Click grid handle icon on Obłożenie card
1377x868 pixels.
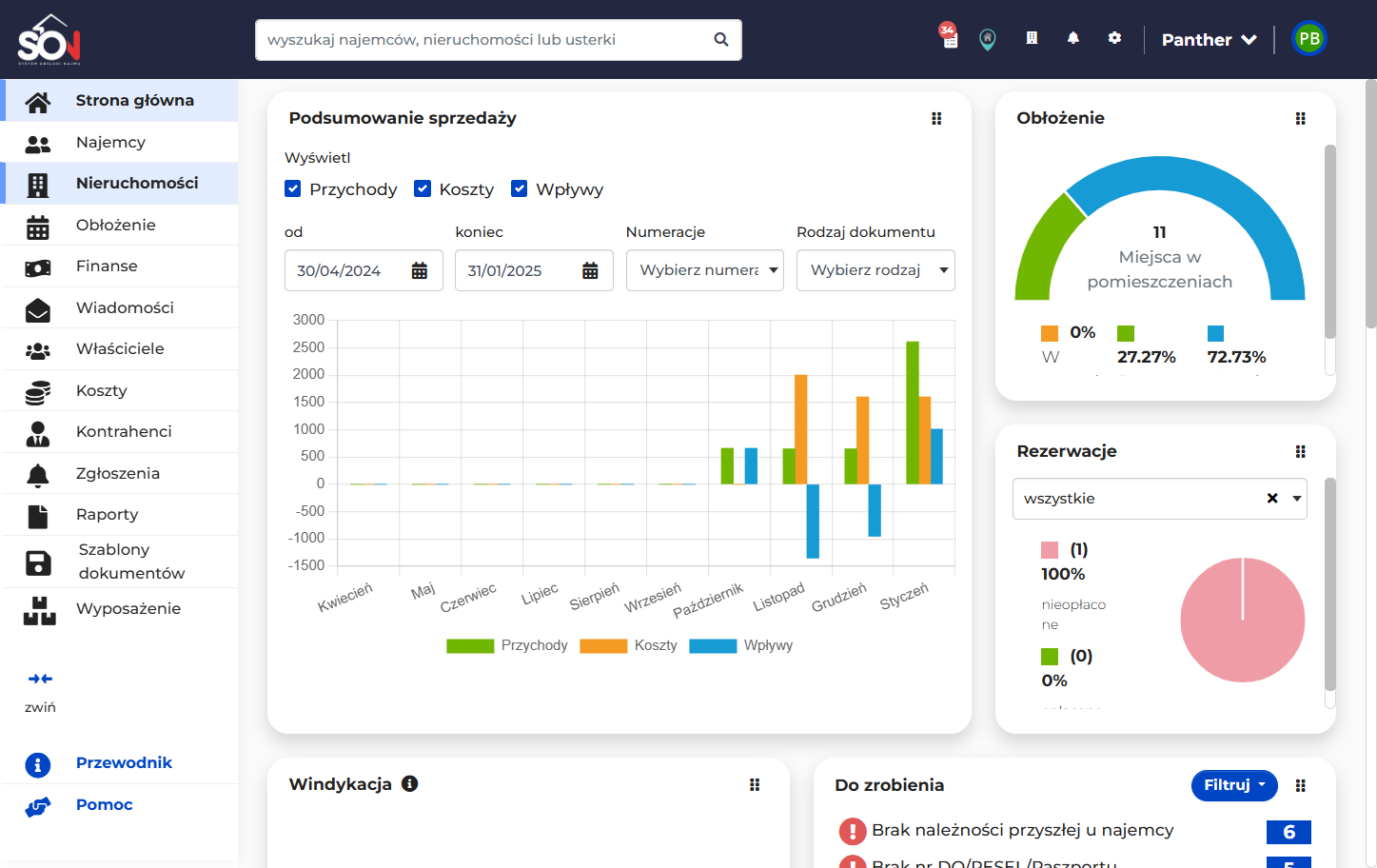[x=1301, y=119]
